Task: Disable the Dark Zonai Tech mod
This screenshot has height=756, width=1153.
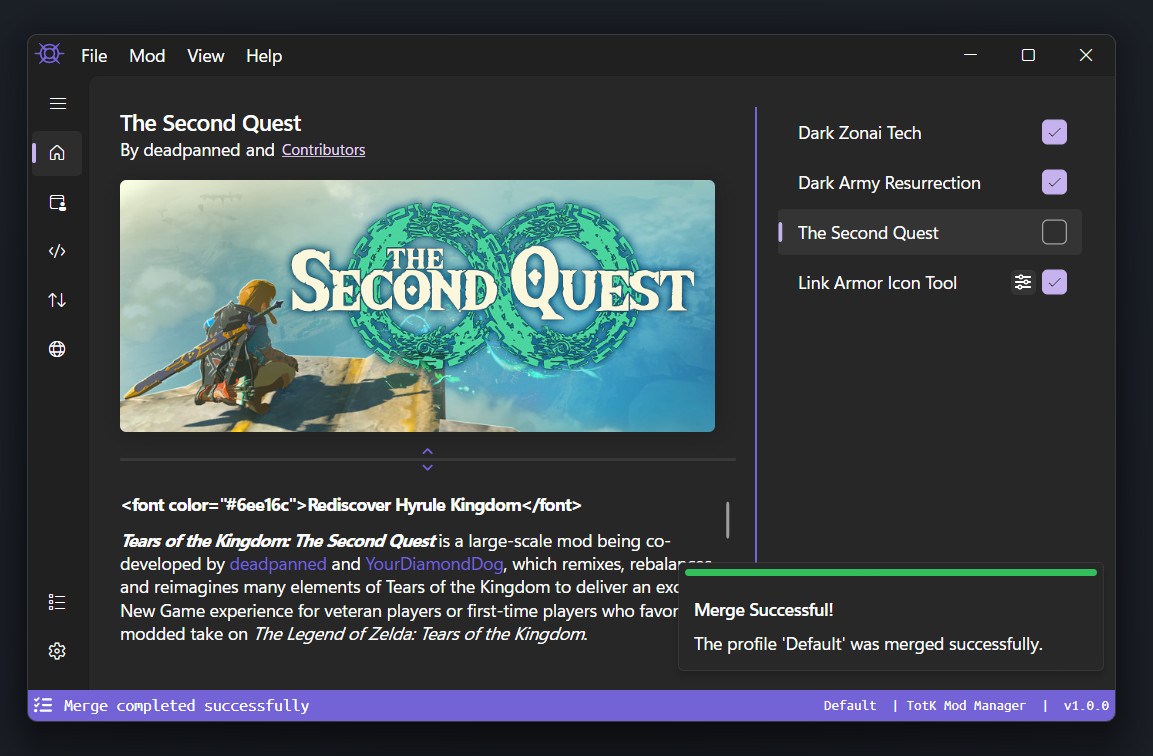Action: click(x=1054, y=132)
